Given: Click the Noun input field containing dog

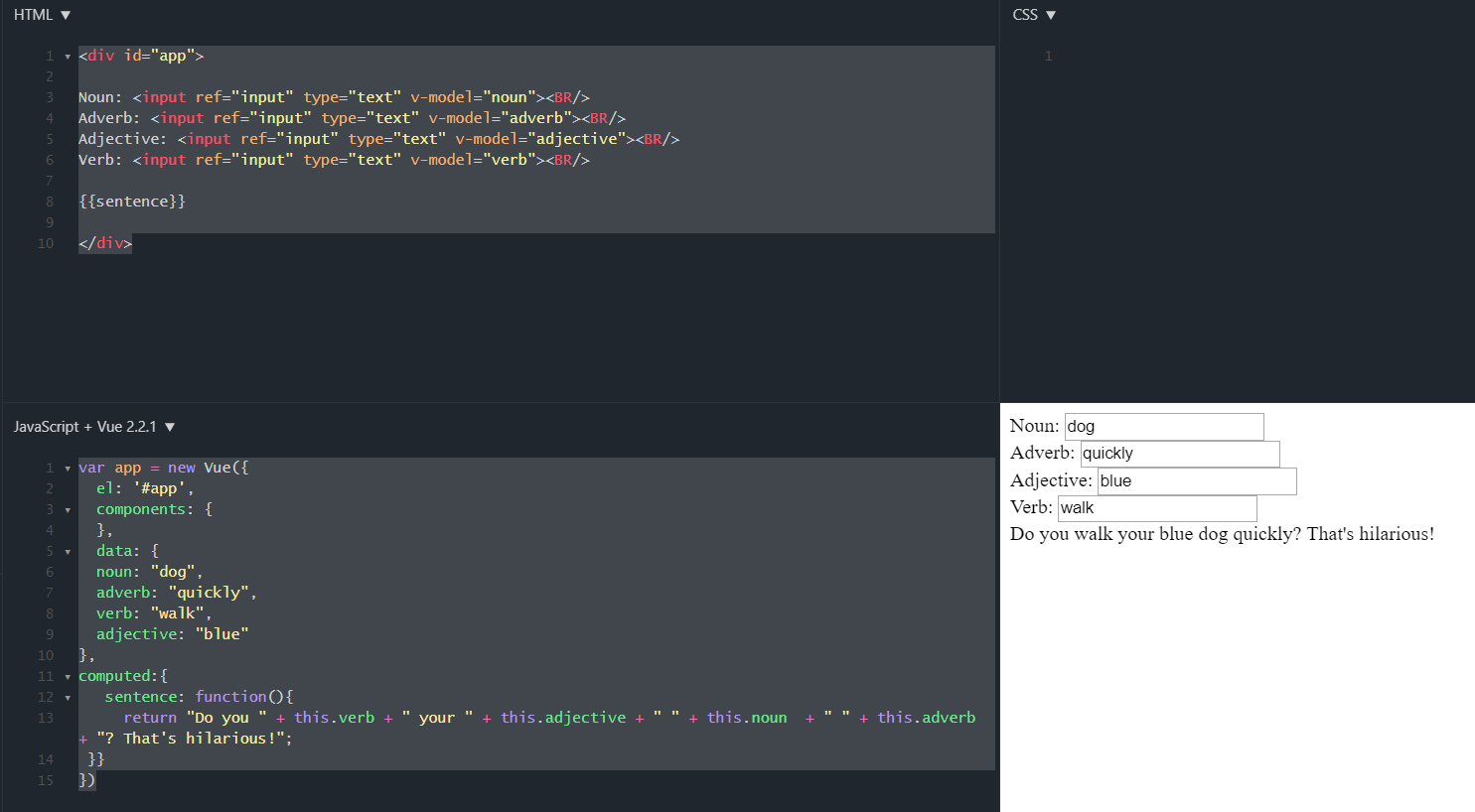Looking at the screenshot, I should pyautogui.click(x=1164, y=427).
